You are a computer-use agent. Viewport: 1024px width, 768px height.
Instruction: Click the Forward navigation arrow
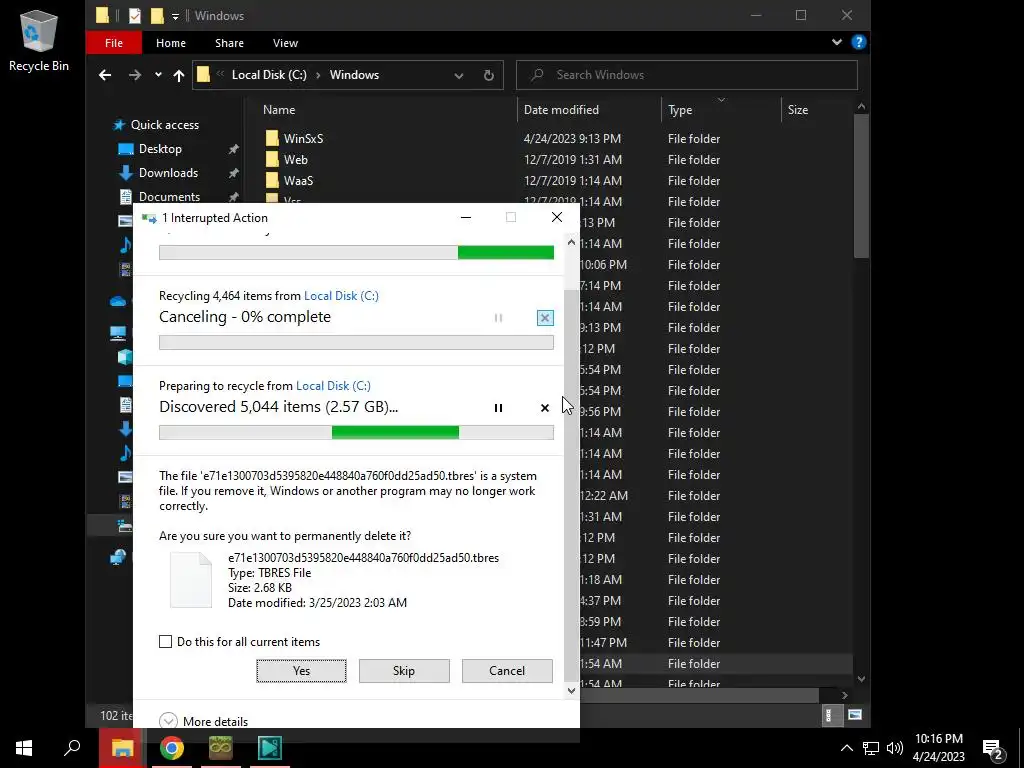[135, 75]
